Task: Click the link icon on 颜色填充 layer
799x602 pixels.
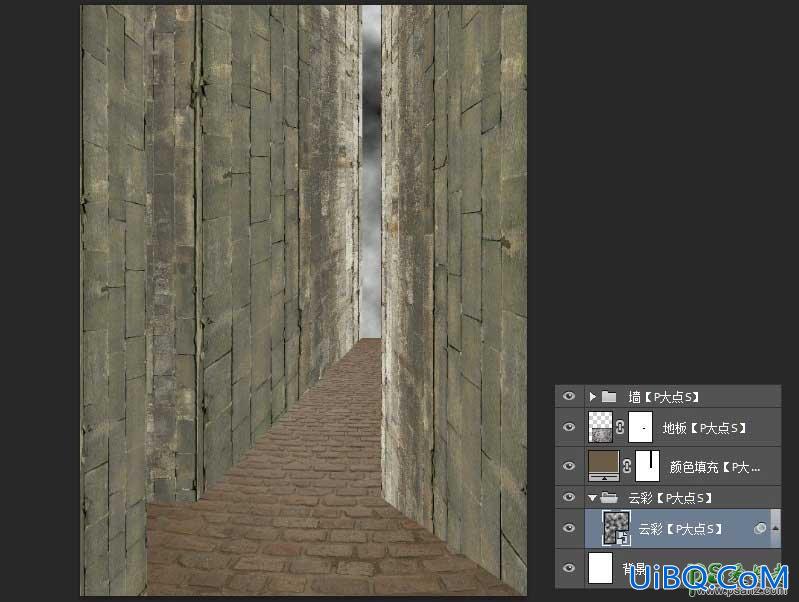Action: click(627, 466)
